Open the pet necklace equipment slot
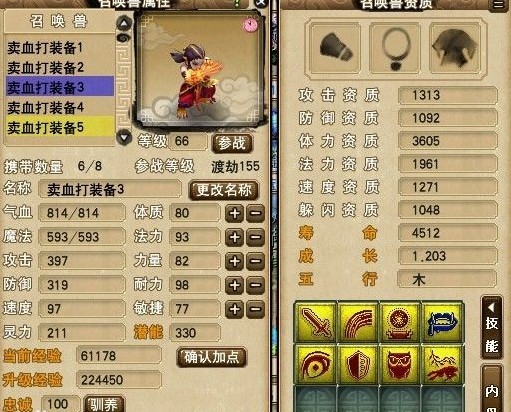The image size is (511, 412). click(x=395, y=49)
